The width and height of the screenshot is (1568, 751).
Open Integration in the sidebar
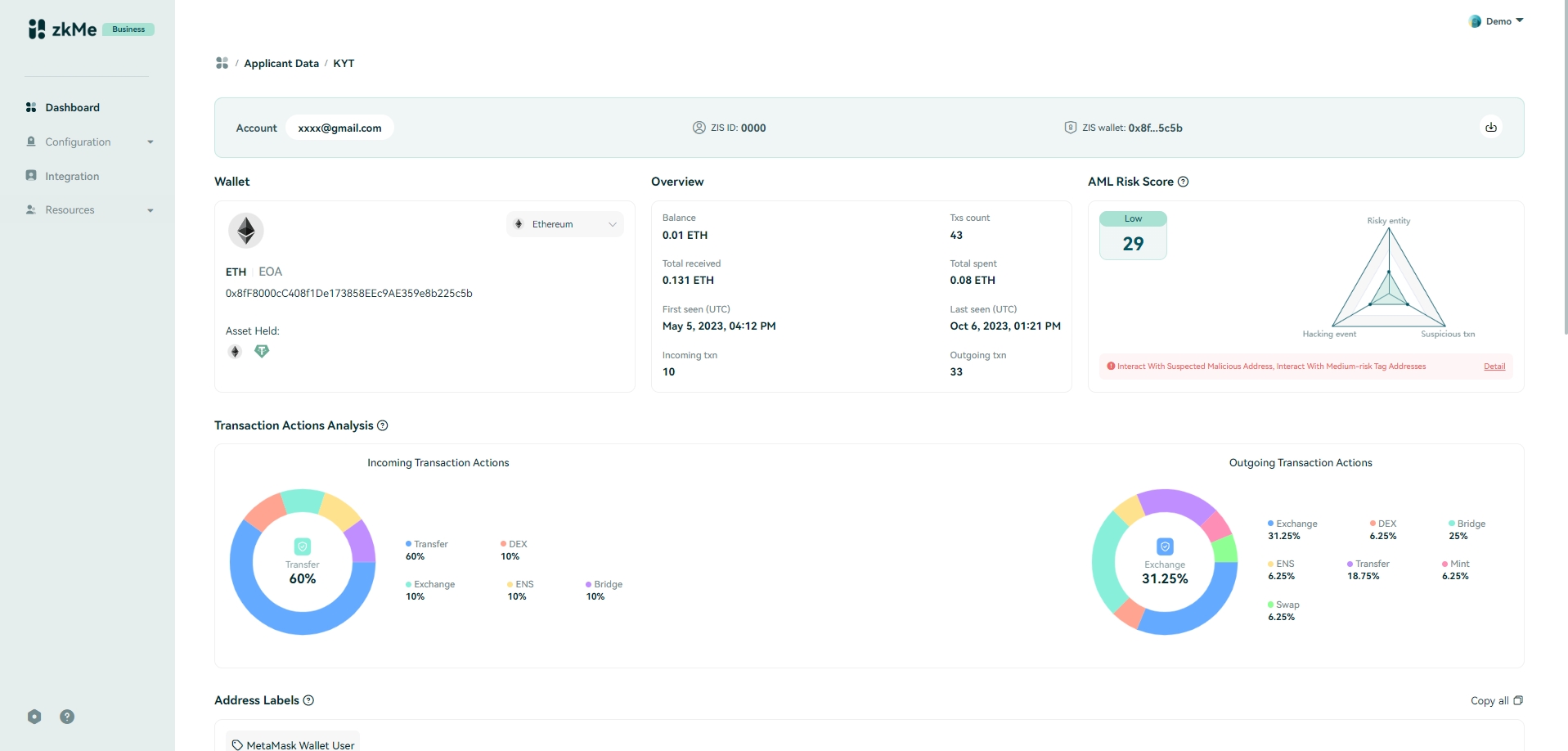tap(72, 176)
